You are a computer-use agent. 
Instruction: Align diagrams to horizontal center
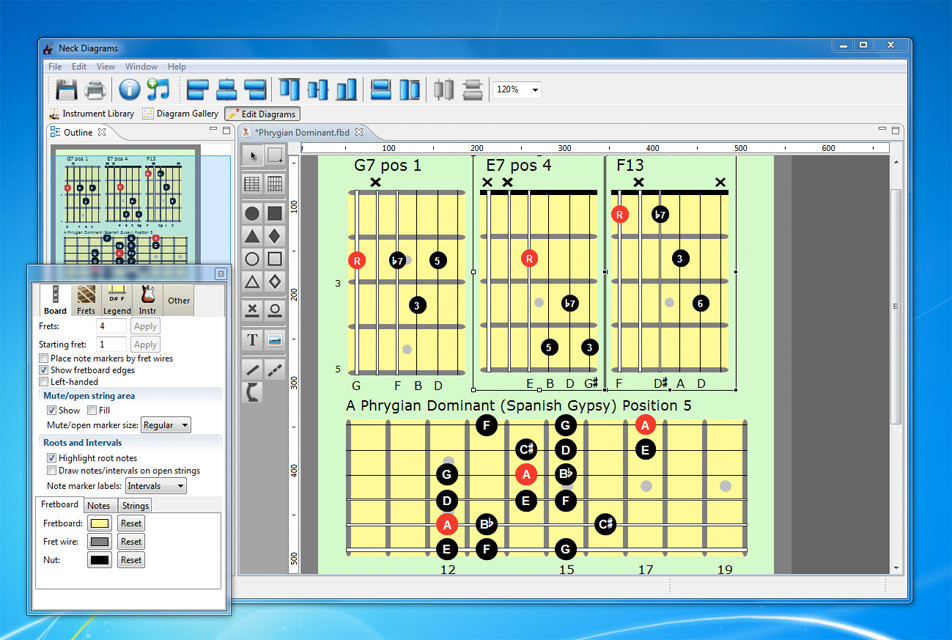point(226,90)
